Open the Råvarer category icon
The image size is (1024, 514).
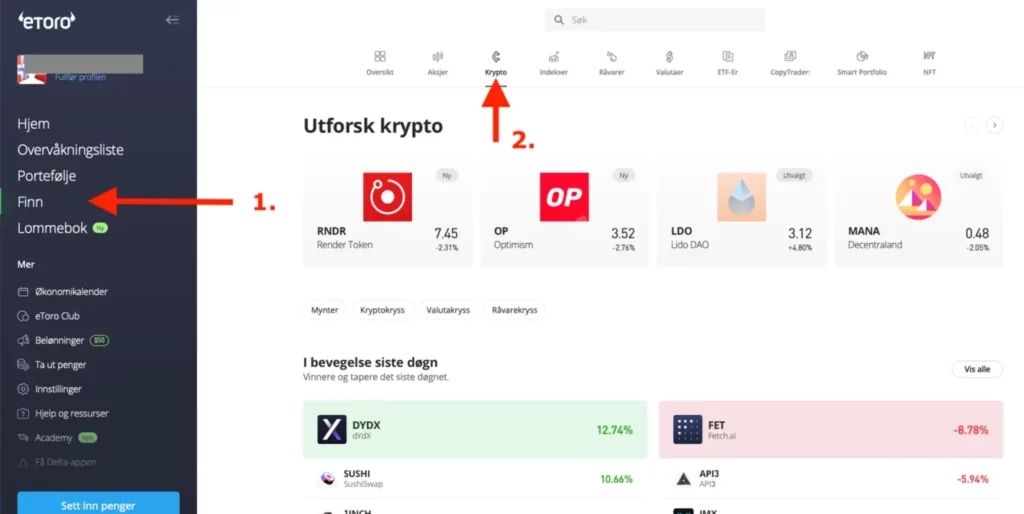coord(612,57)
